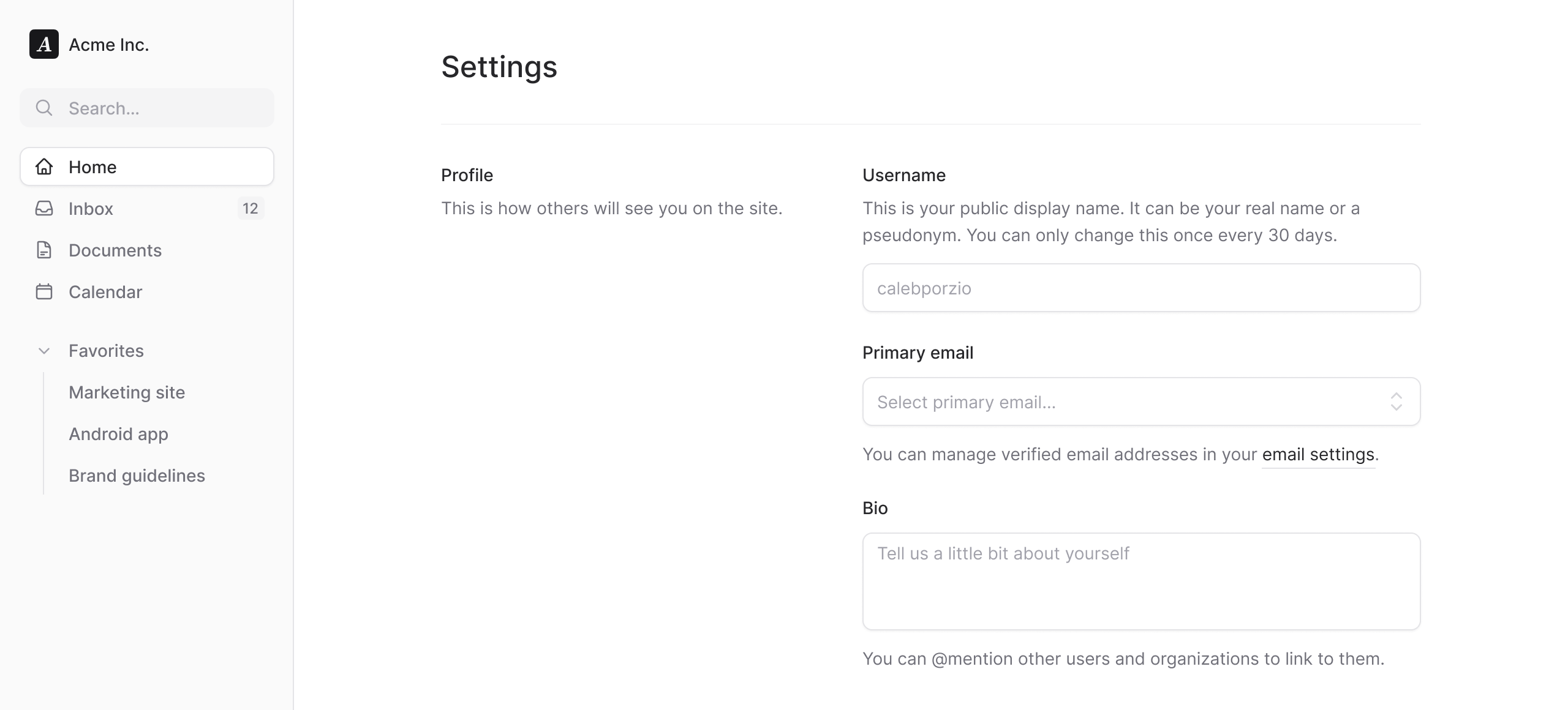Click the Inbox tray icon
The image size is (1568, 710).
pos(44,208)
